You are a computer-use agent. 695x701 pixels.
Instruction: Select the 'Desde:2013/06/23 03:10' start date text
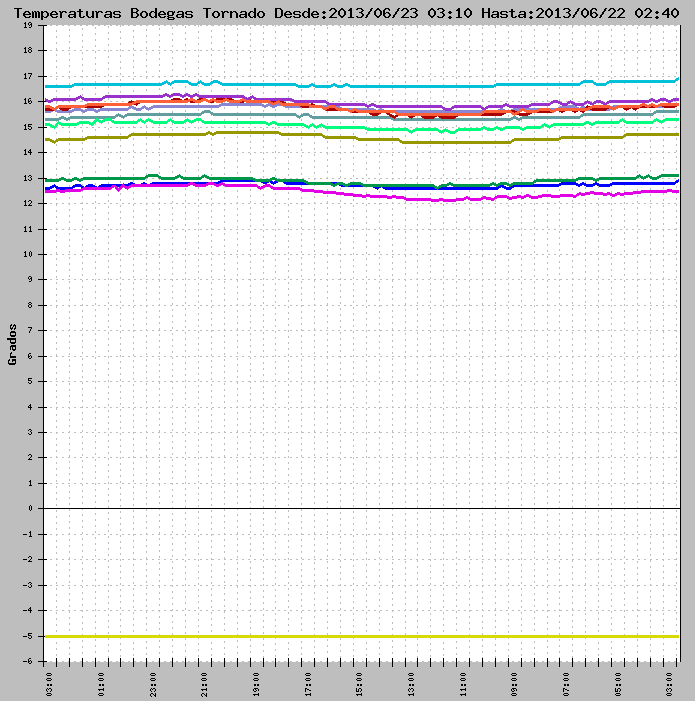click(373, 13)
